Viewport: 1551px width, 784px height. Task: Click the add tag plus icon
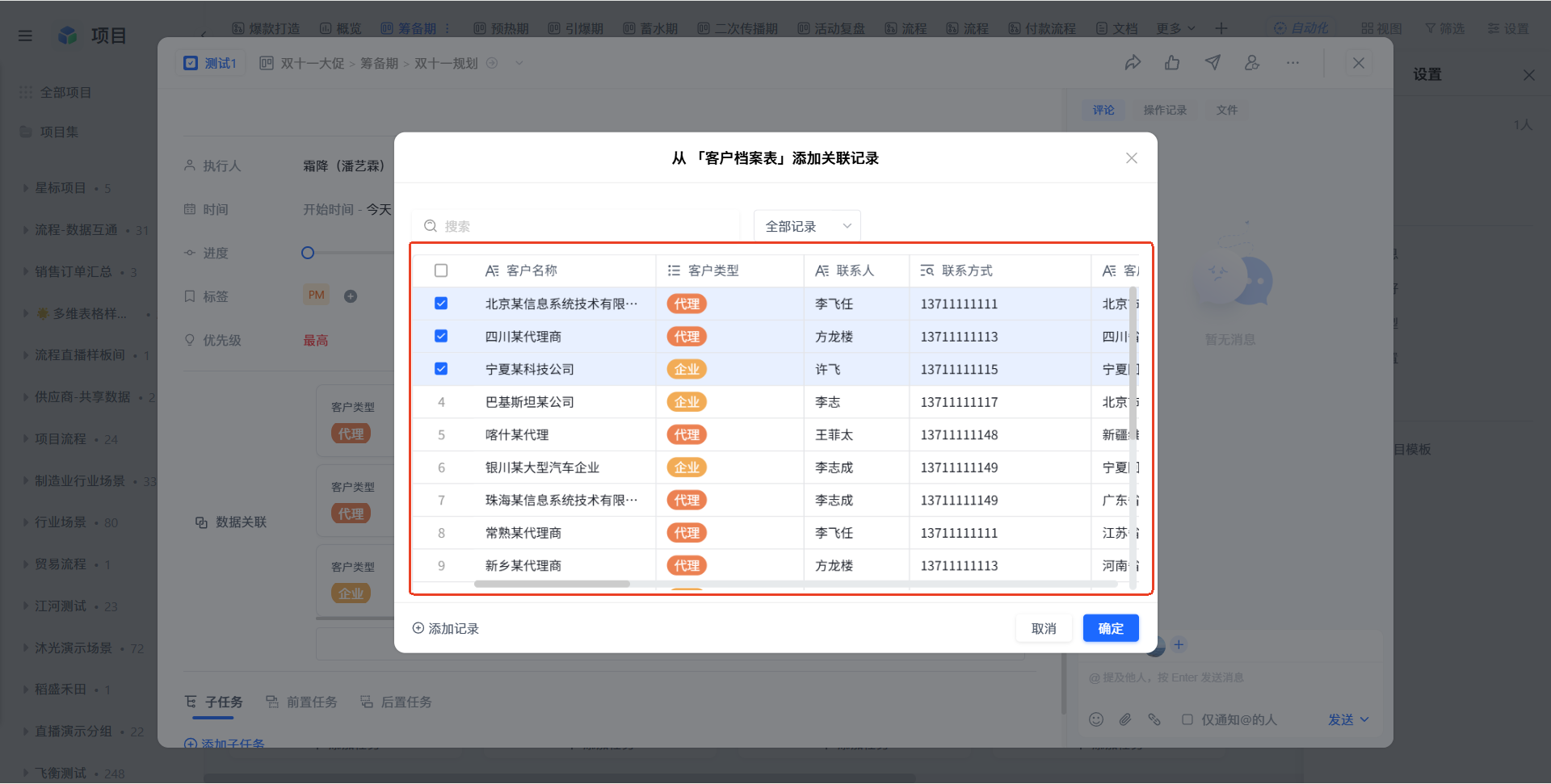click(351, 296)
